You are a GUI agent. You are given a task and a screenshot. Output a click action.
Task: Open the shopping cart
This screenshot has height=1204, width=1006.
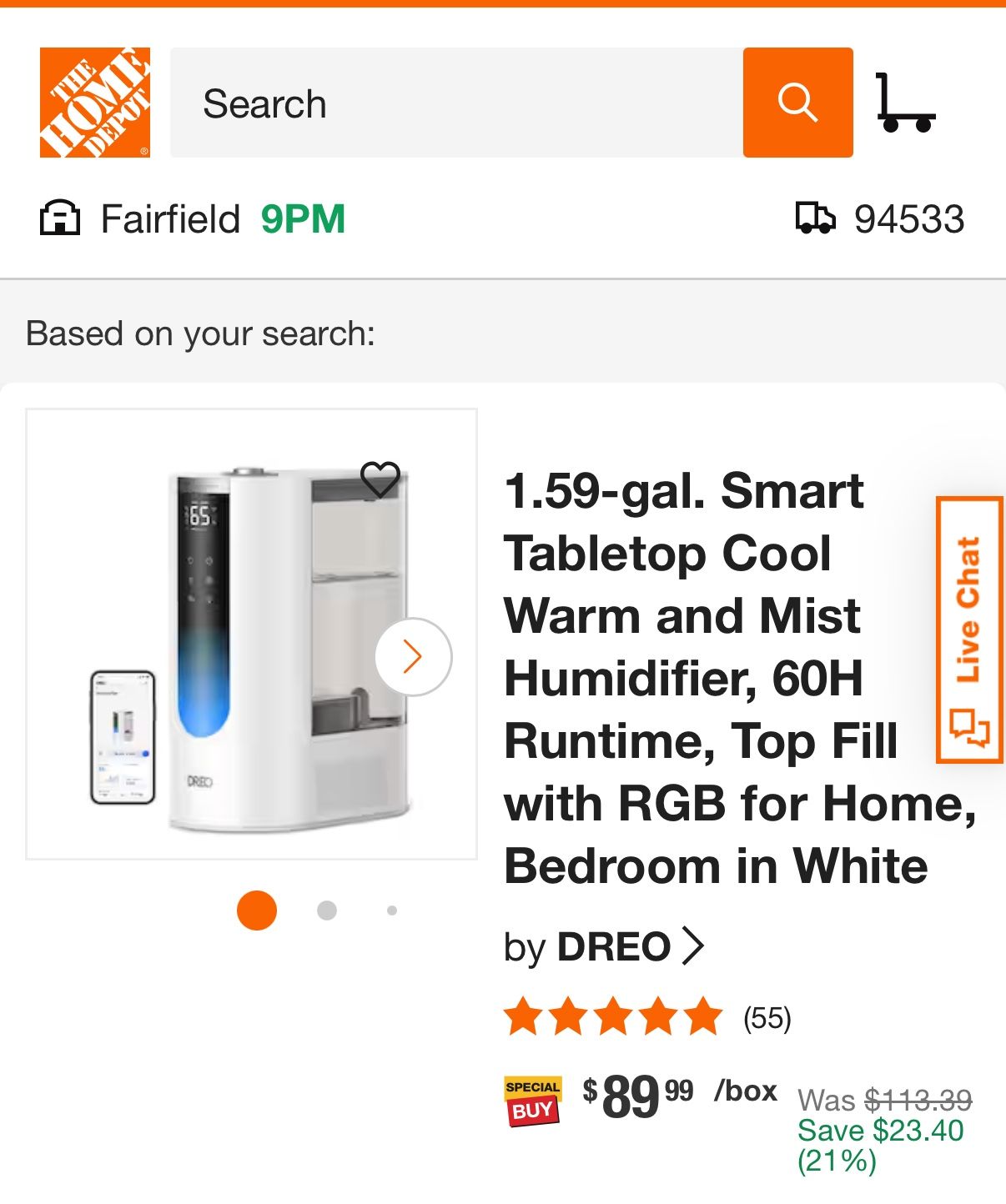(905, 103)
